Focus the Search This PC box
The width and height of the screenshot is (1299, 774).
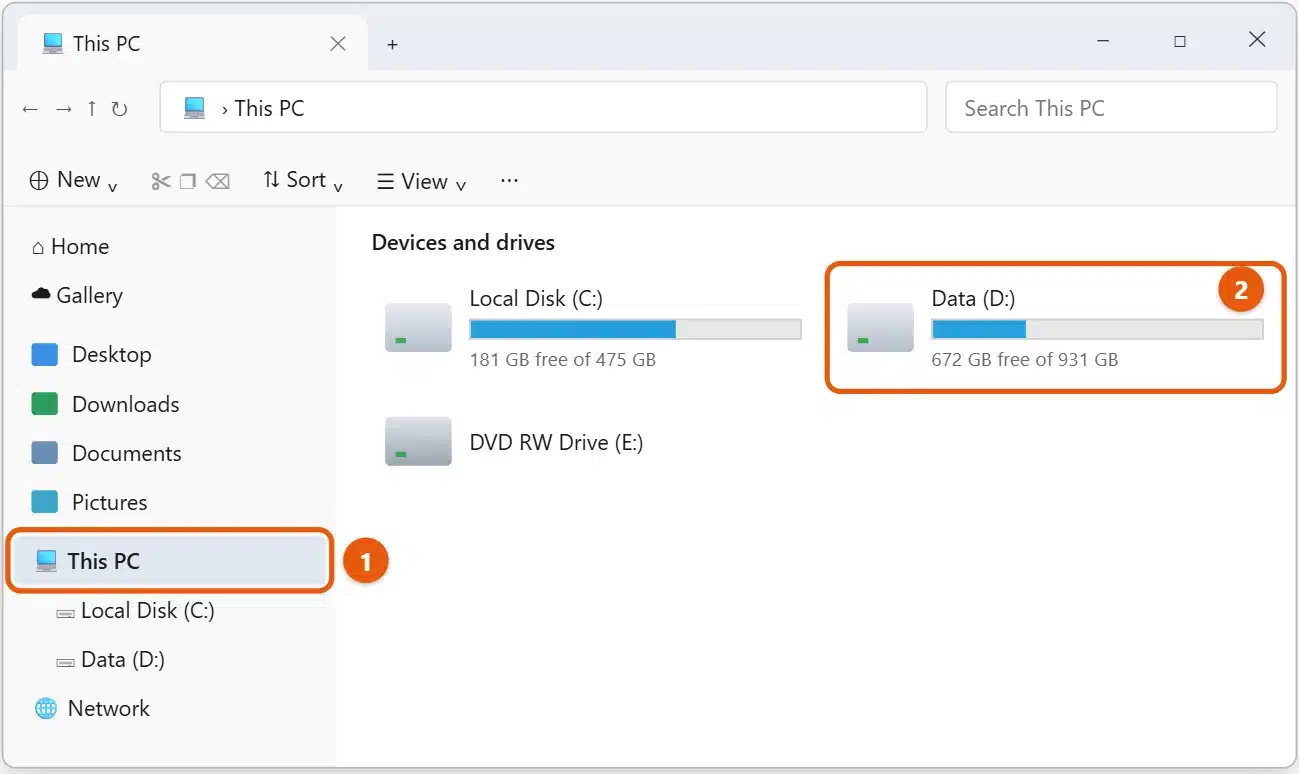[1111, 107]
